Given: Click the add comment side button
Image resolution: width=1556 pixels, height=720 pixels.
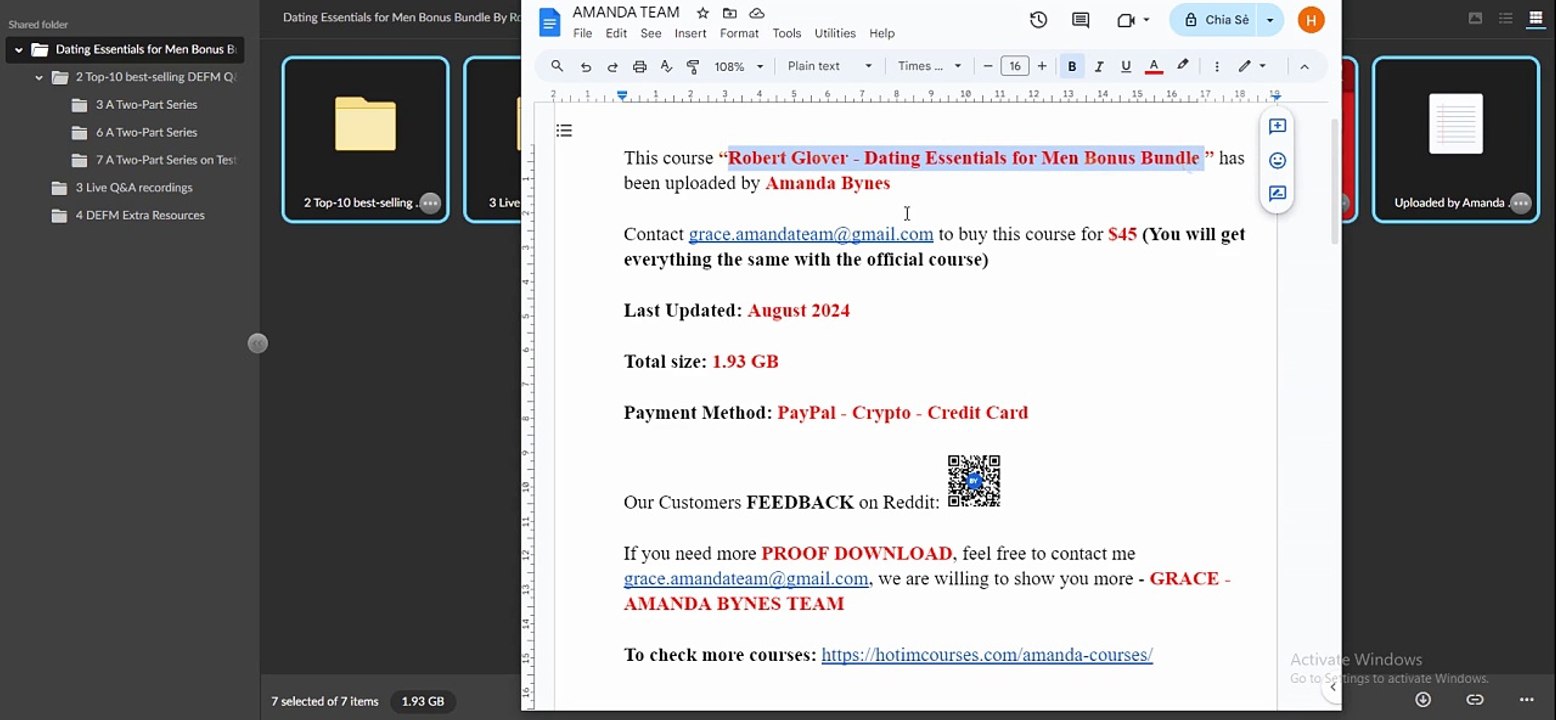Looking at the screenshot, I should 1277,127.
